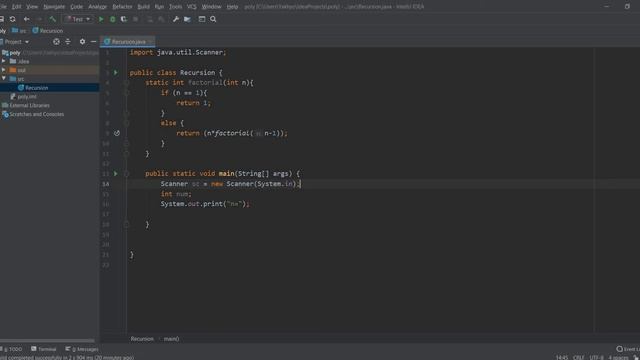Collapse the src folder arrow
This screenshot has width=640, height=360.
[x=4, y=78]
